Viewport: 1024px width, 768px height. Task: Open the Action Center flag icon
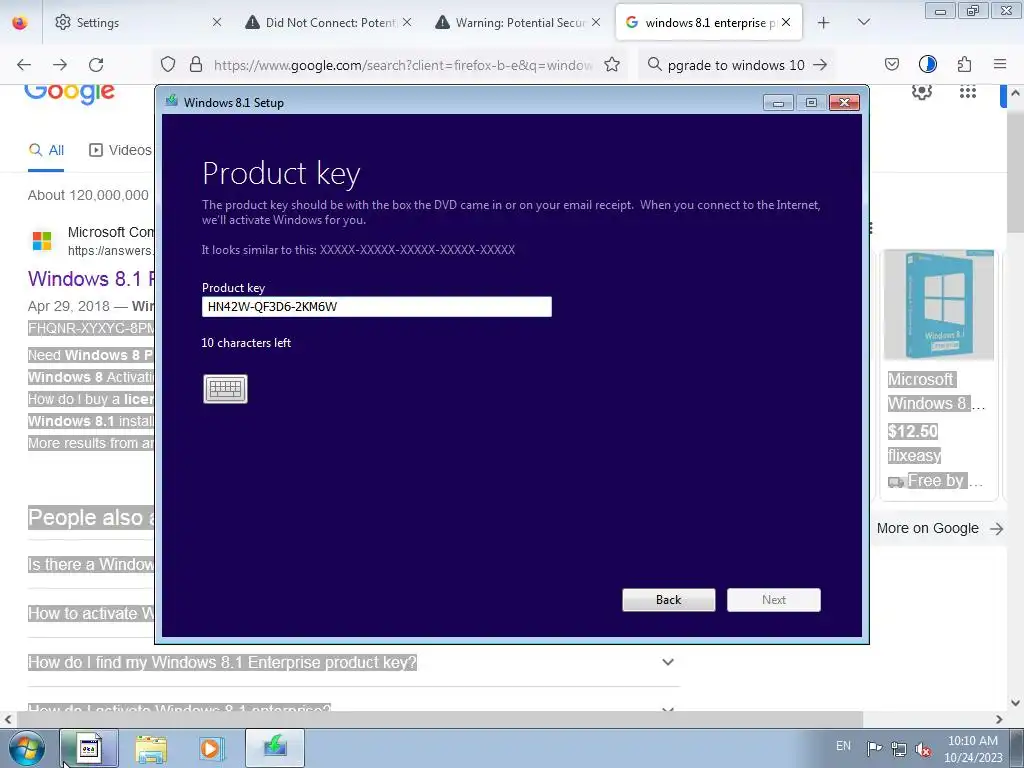point(874,748)
